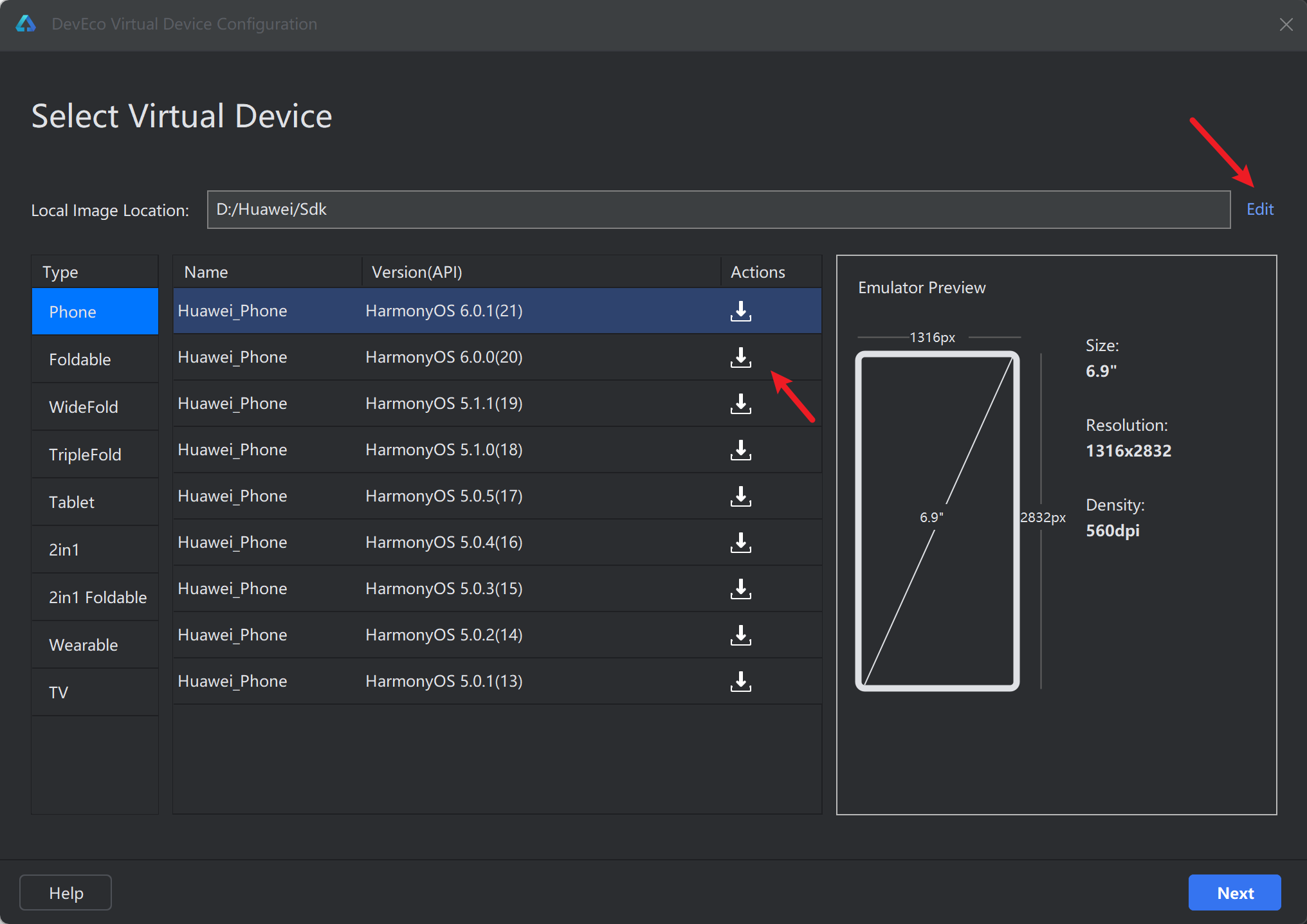Download HarmonyOS 5.0.1(13) phone image
The width and height of the screenshot is (1307, 924).
740,682
